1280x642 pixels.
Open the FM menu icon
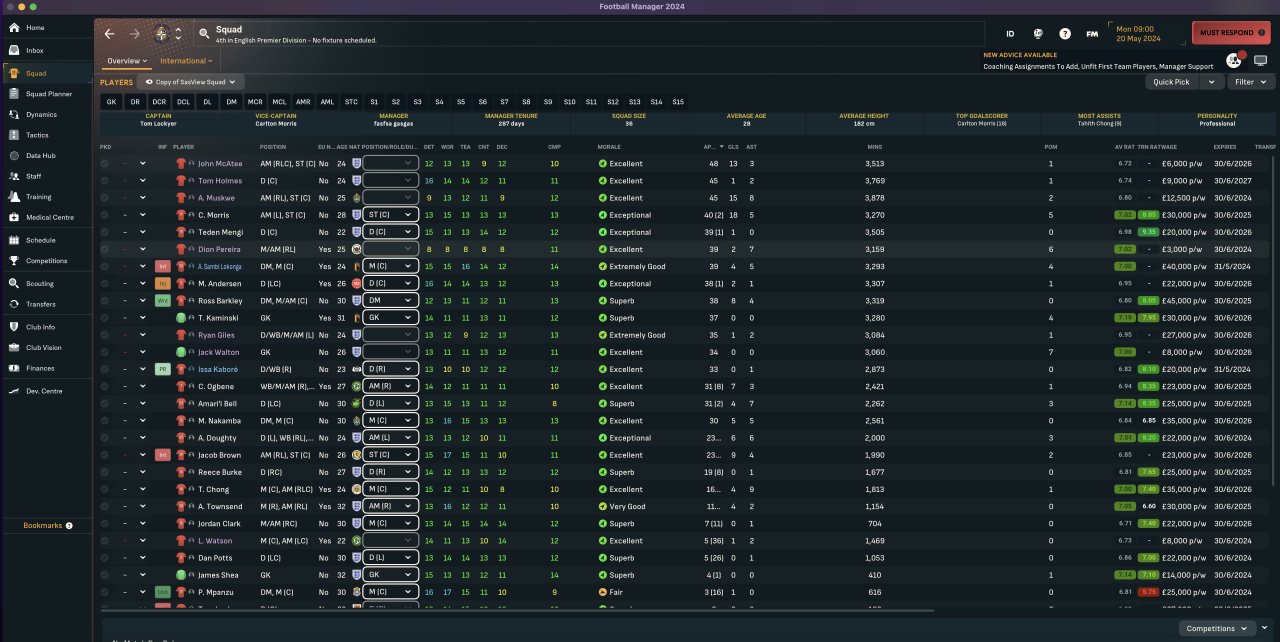tap(1092, 34)
